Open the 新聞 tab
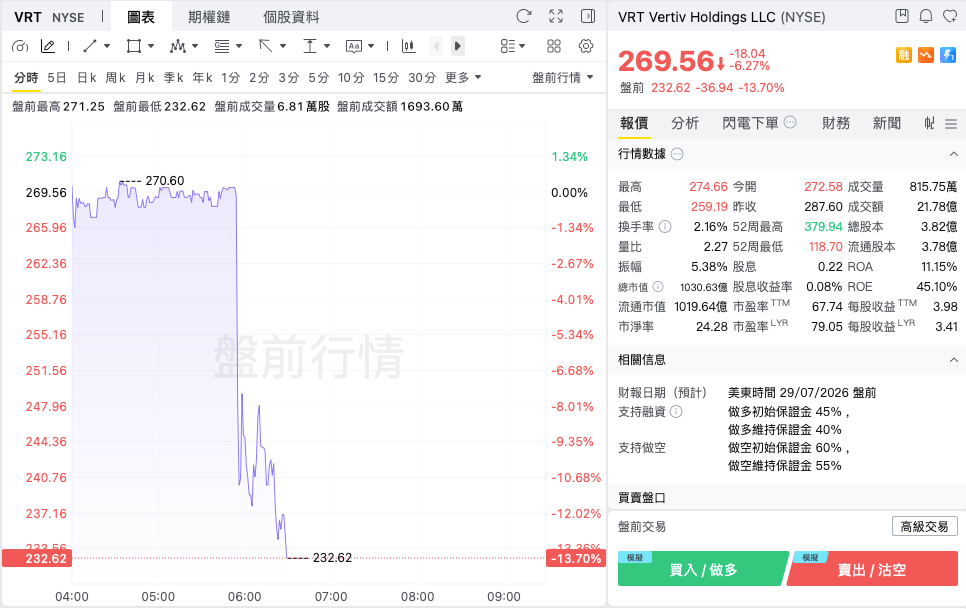 887,123
